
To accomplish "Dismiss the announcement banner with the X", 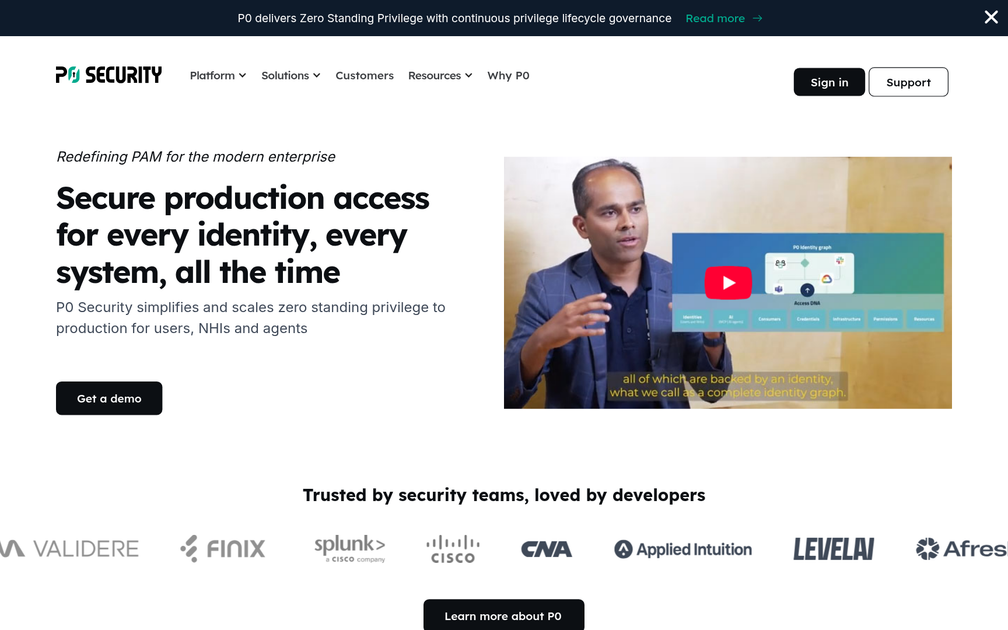I will [991, 17].
